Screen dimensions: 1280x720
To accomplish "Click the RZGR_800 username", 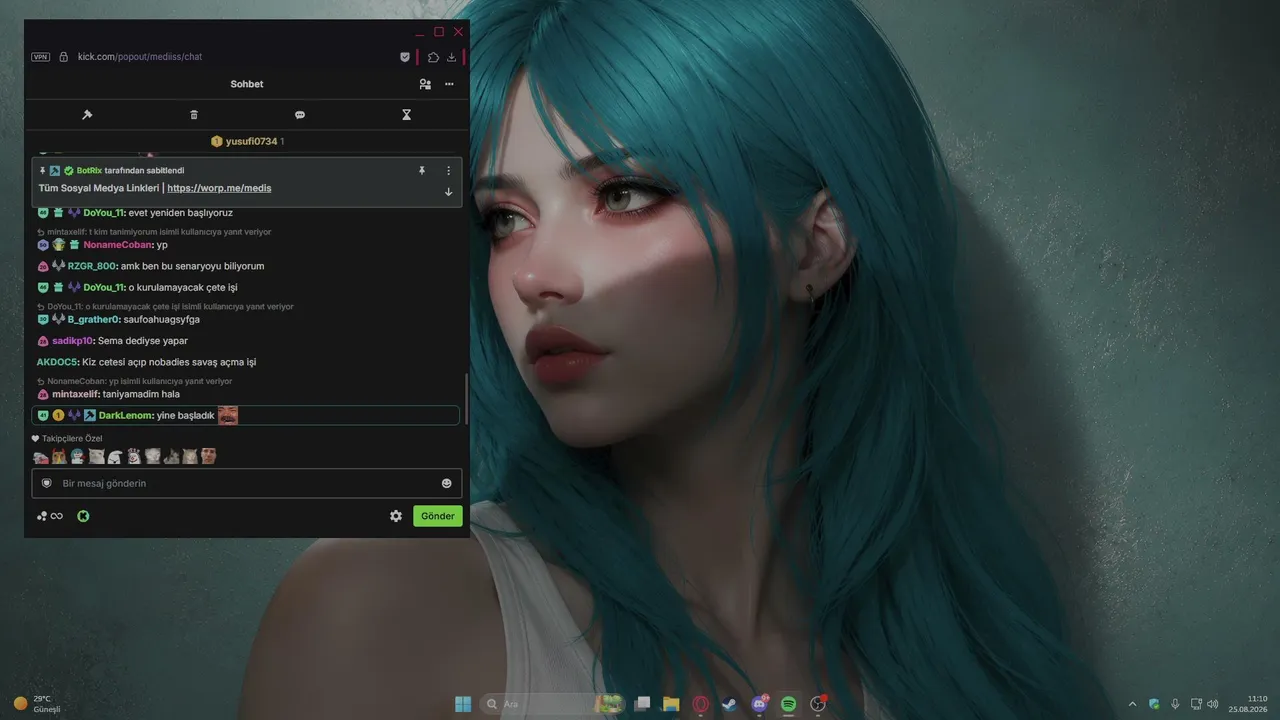I will point(92,266).
